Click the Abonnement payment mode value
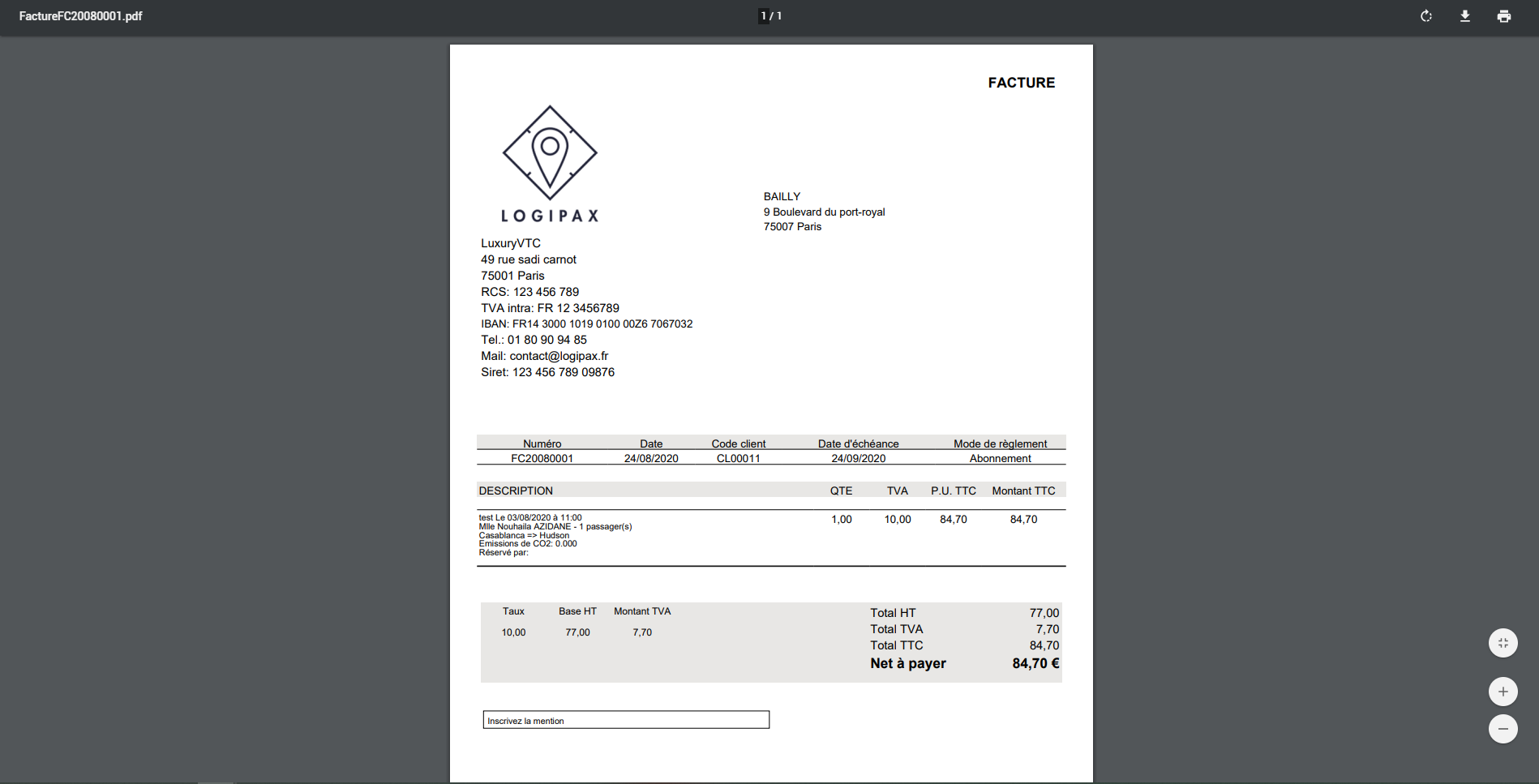This screenshot has width=1539, height=784. point(1000,459)
